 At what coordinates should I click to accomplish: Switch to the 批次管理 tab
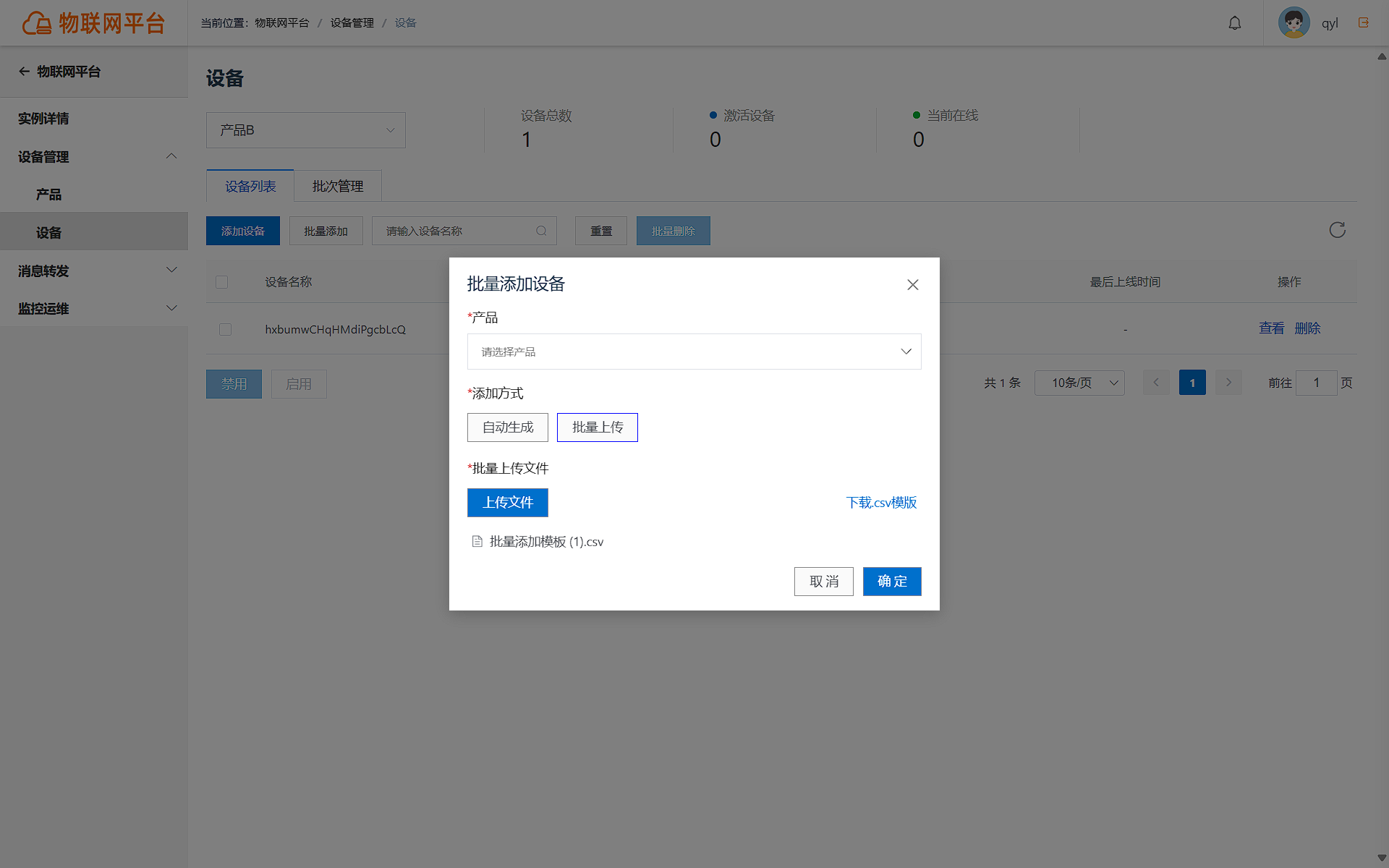338,186
